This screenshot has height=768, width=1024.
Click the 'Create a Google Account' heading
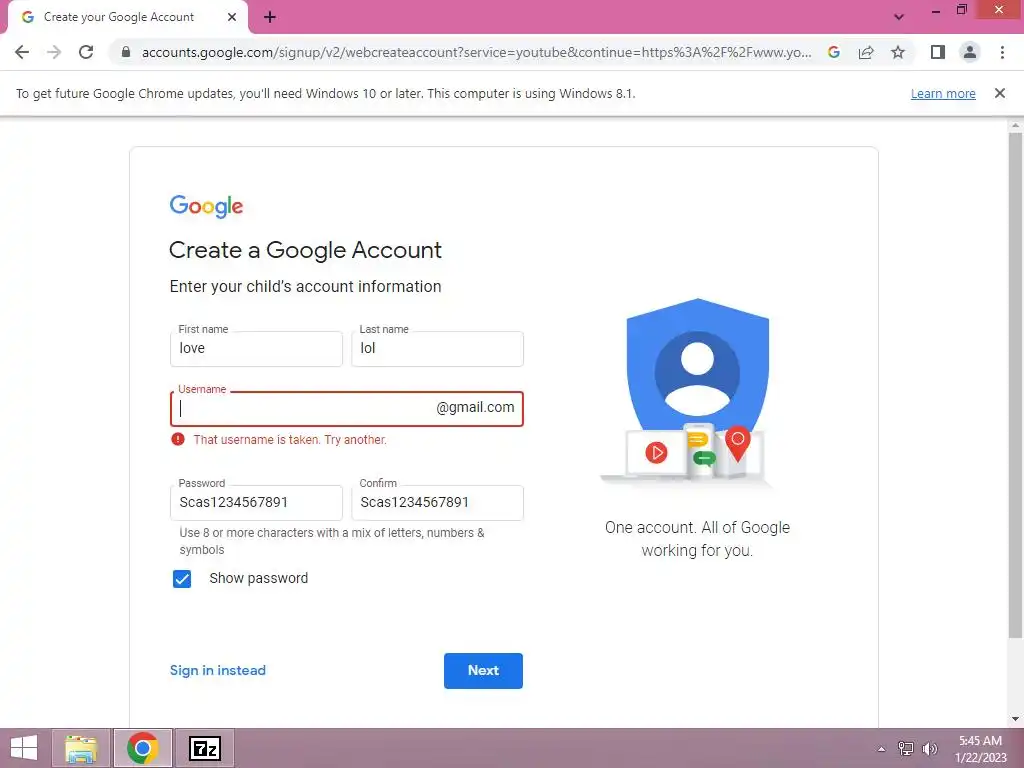[x=306, y=250]
